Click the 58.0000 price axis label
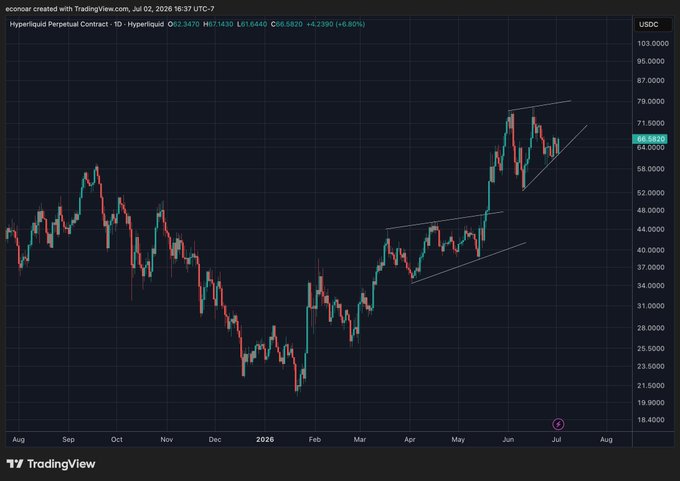Viewport: 680px width, 481px height. click(x=651, y=169)
